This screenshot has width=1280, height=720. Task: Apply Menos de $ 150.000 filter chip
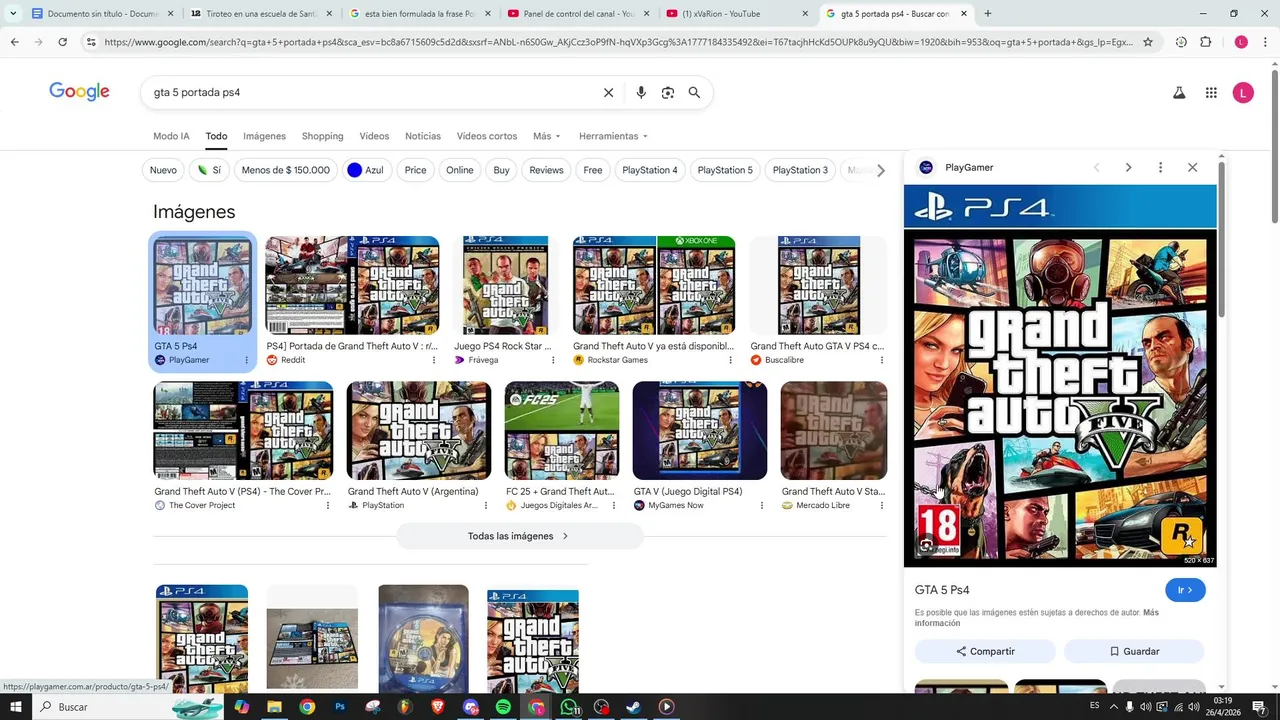[x=285, y=170]
